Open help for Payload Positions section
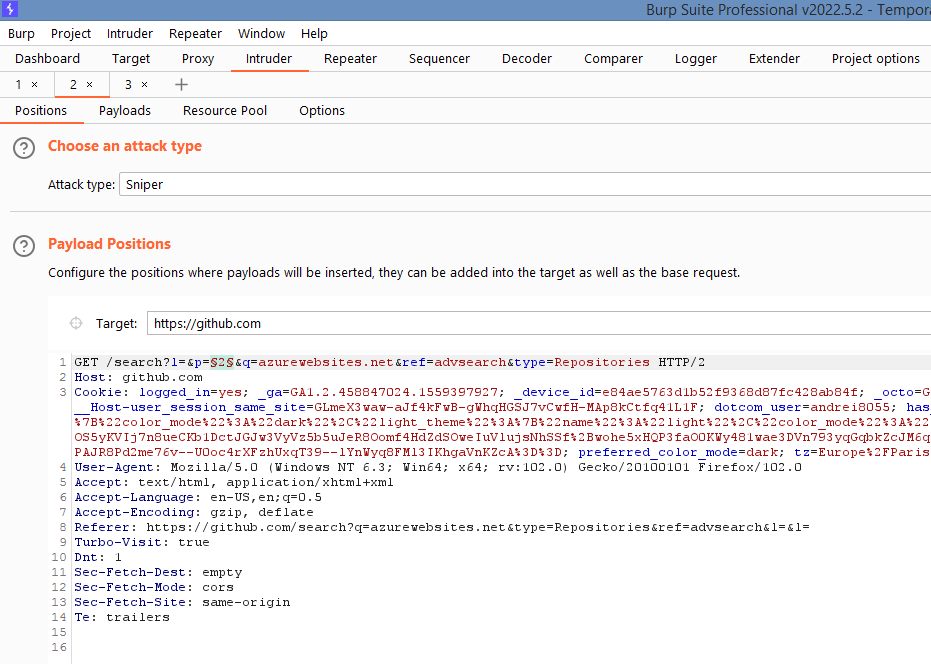 [24, 246]
